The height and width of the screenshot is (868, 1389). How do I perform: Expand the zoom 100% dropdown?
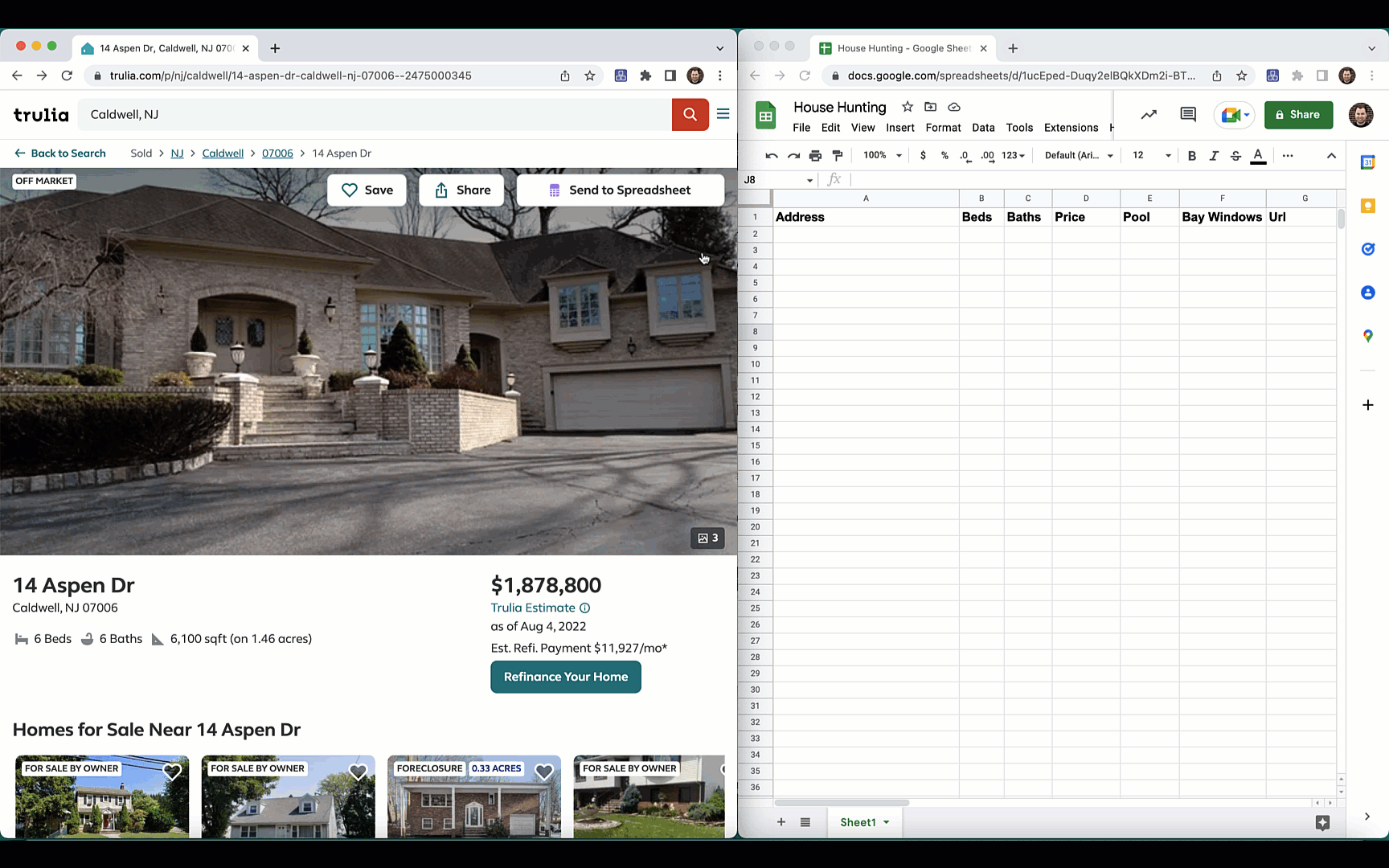click(x=883, y=155)
